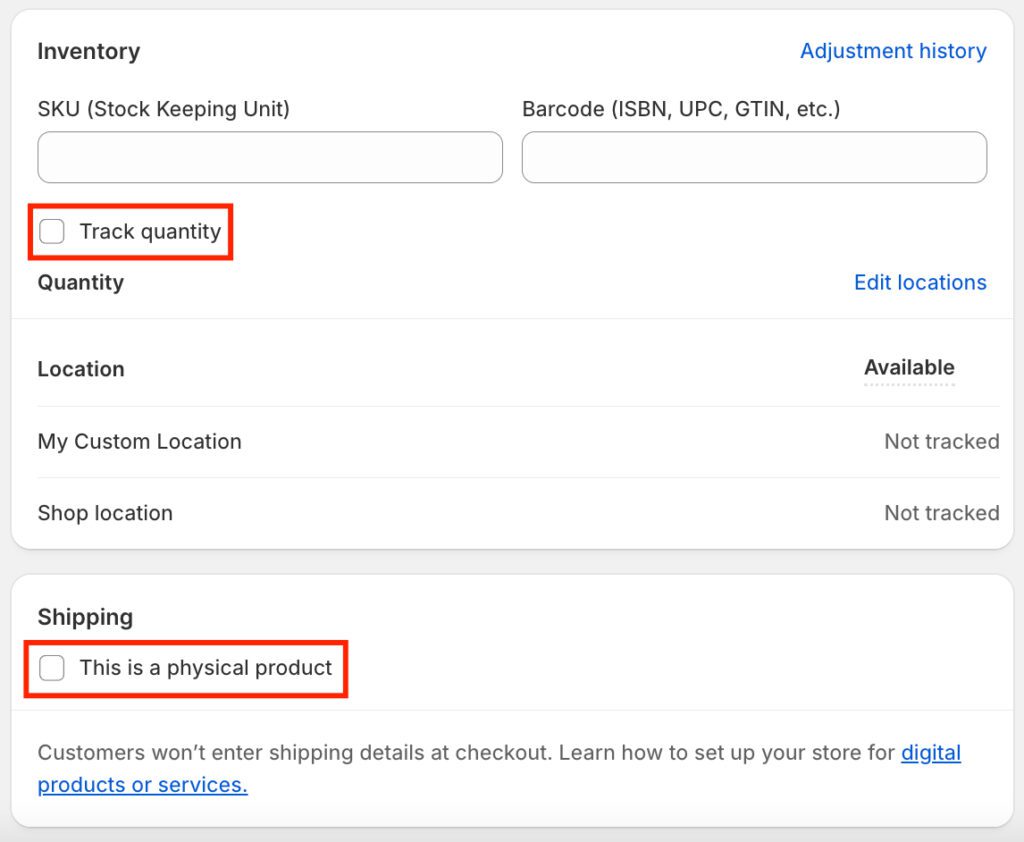Click the Location column header
Screen dimensions: 1024x842
click(81, 369)
